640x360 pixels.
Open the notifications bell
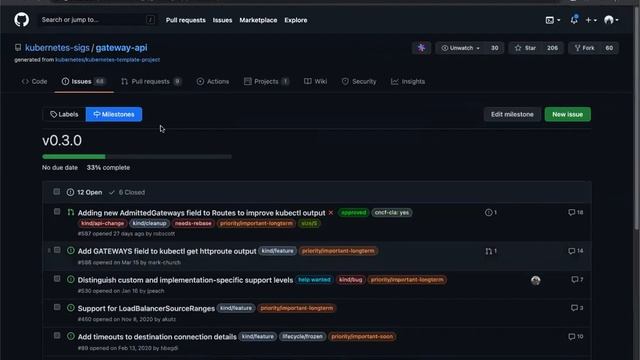click(574, 20)
